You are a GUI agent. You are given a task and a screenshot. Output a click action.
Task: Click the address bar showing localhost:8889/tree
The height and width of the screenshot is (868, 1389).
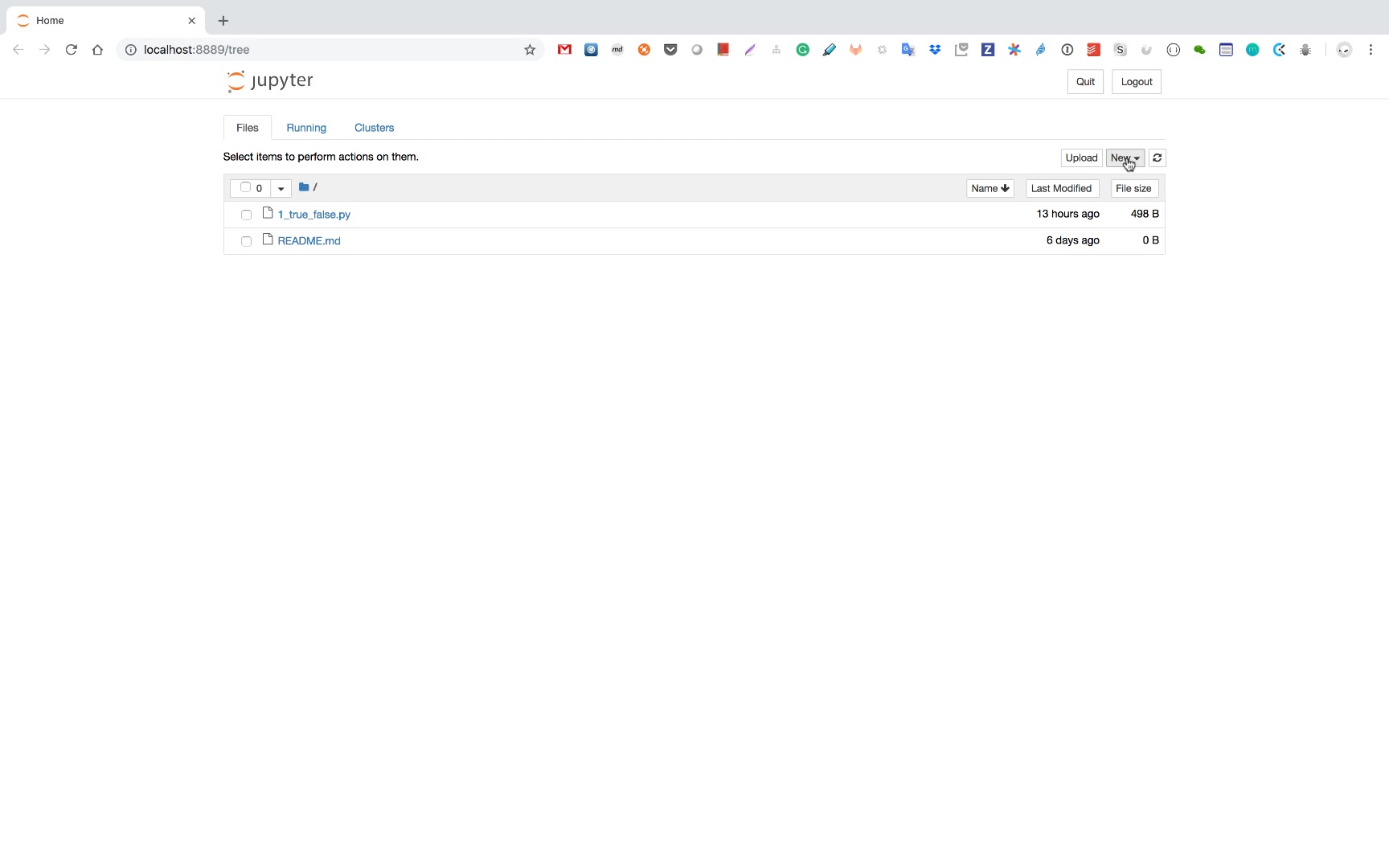pyautogui.click(x=322, y=50)
